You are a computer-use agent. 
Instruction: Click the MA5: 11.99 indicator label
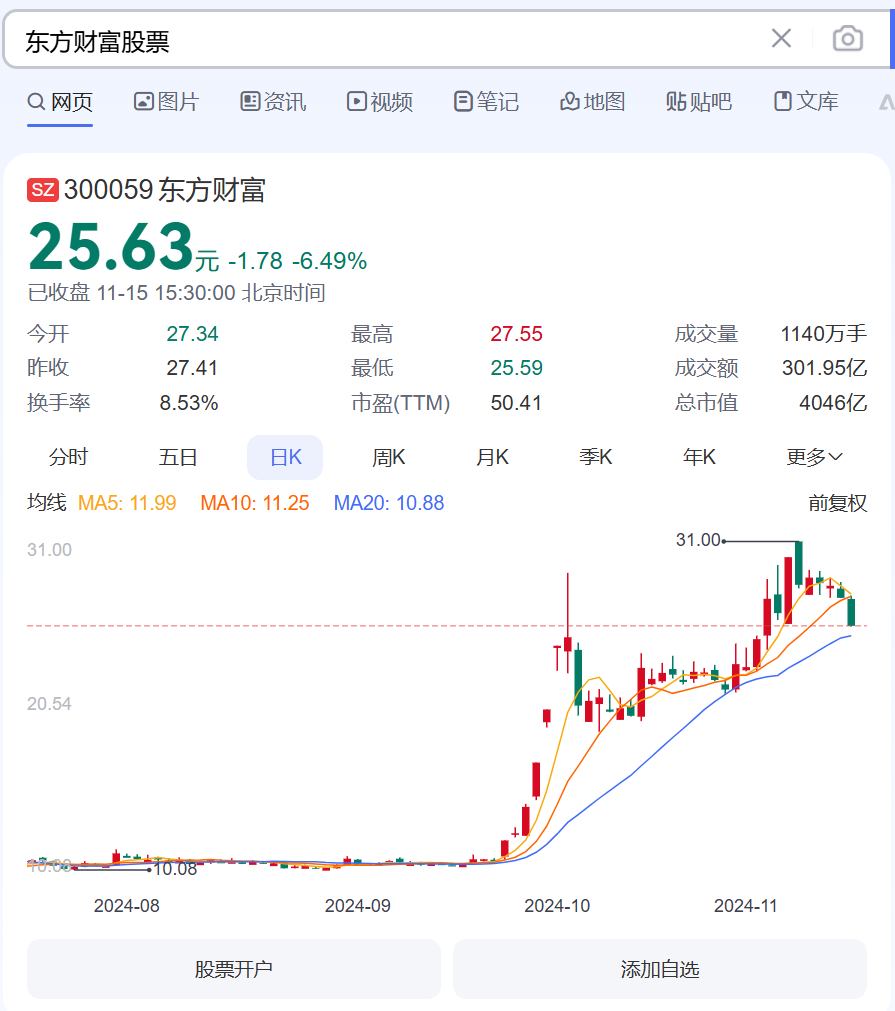pyautogui.click(x=127, y=503)
